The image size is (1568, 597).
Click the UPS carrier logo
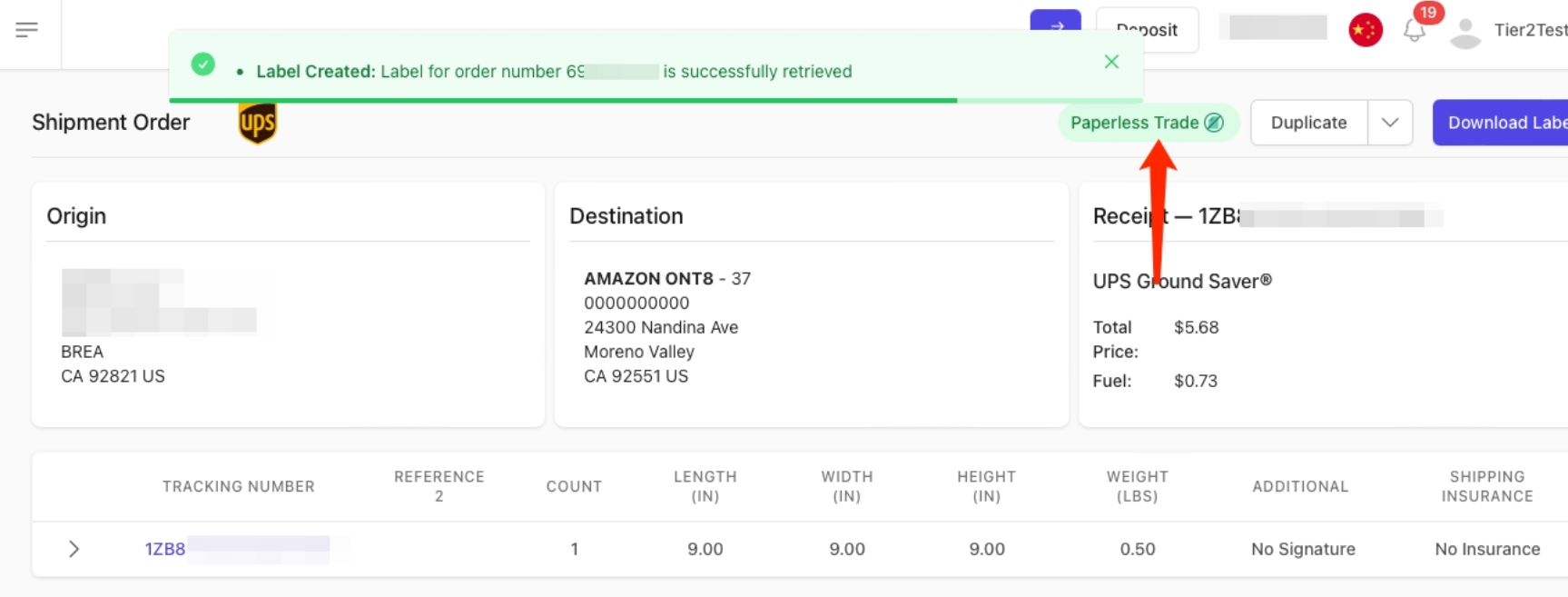pos(257,123)
